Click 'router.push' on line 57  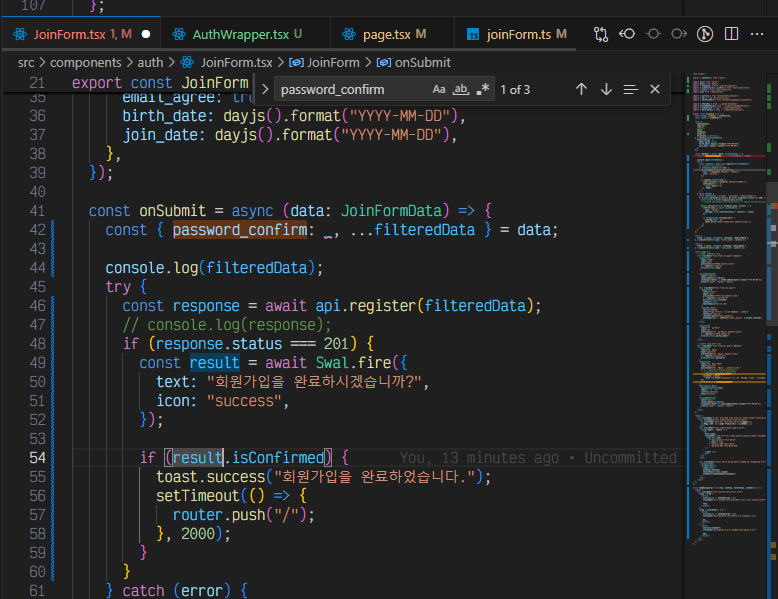(x=219, y=515)
